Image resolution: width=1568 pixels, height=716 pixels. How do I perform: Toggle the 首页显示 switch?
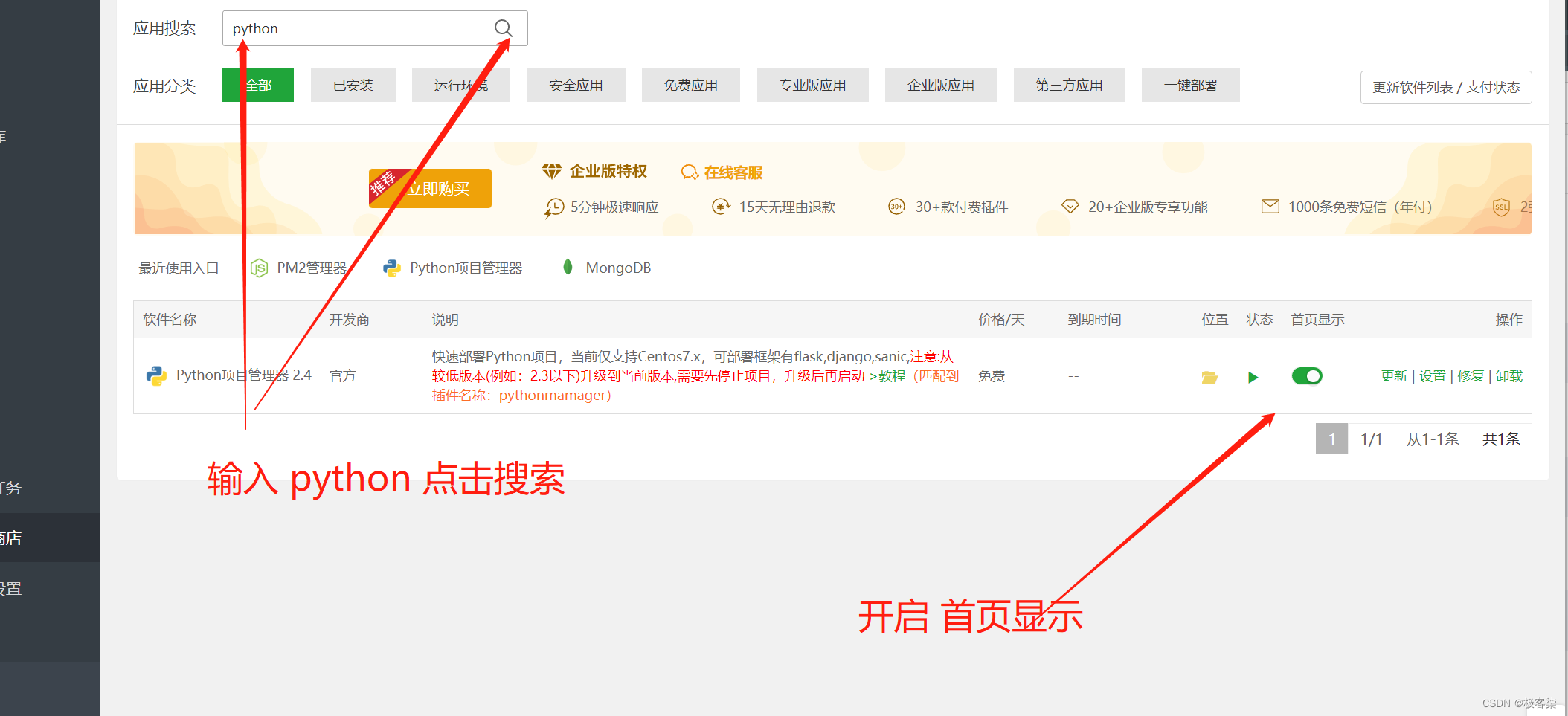(1307, 376)
